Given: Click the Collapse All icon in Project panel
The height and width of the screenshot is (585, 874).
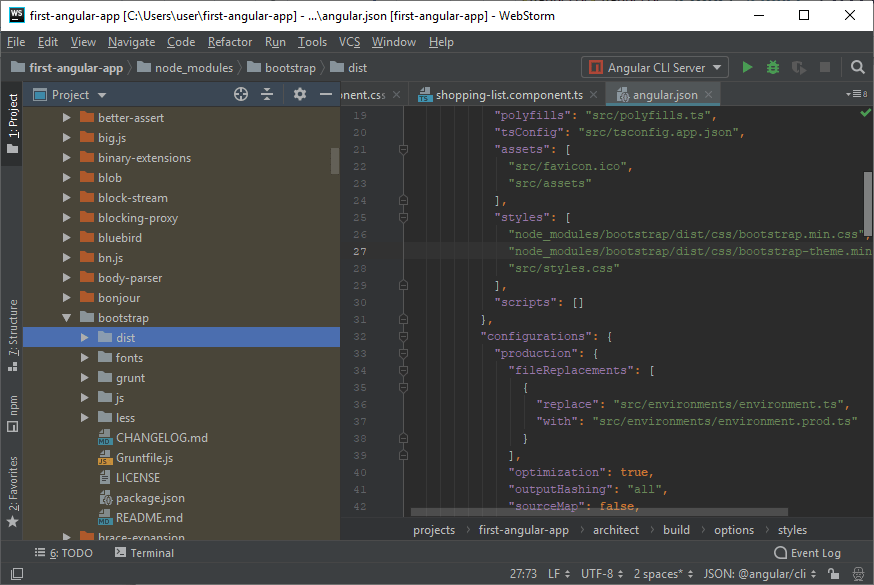Looking at the screenshot, I should pos(267,94).
